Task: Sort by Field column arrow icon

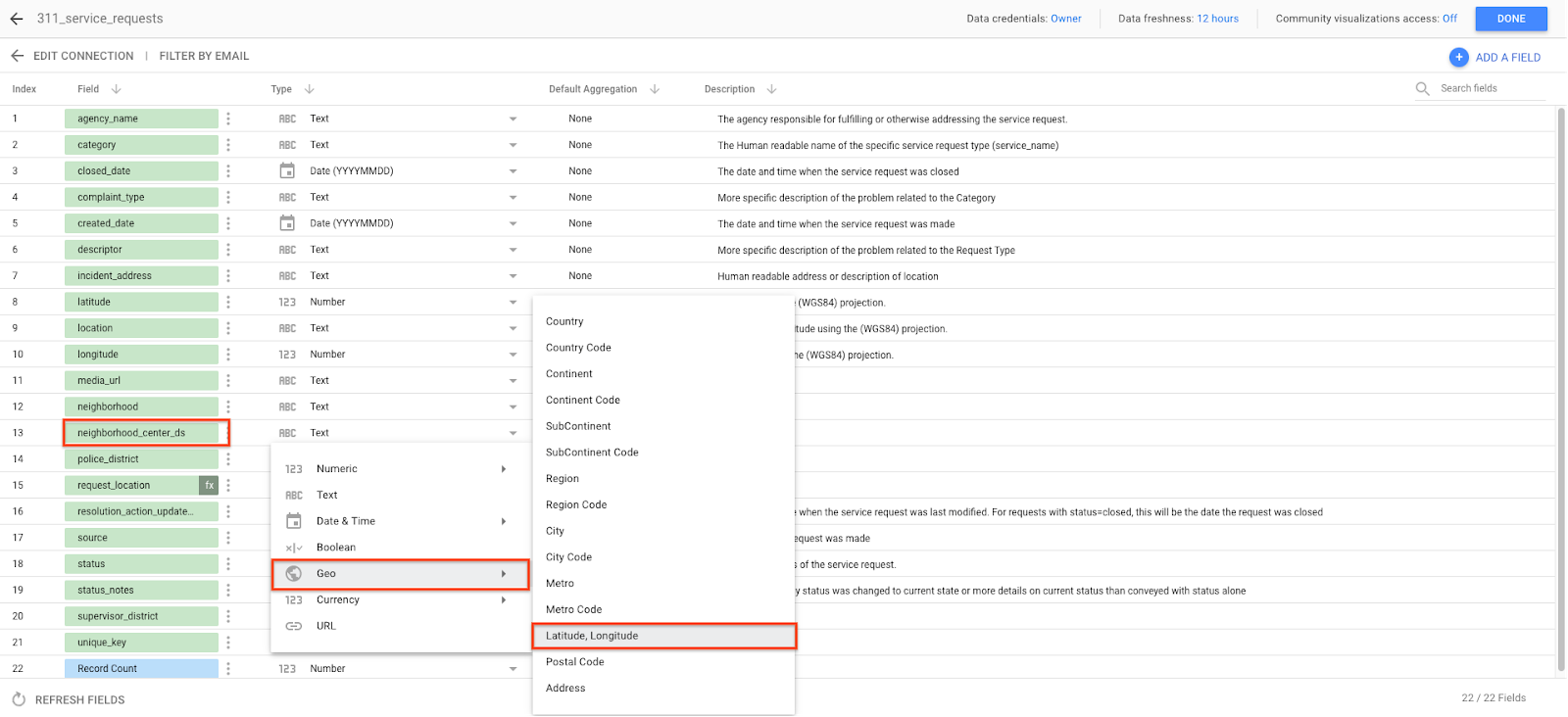Action: point(117,89)
